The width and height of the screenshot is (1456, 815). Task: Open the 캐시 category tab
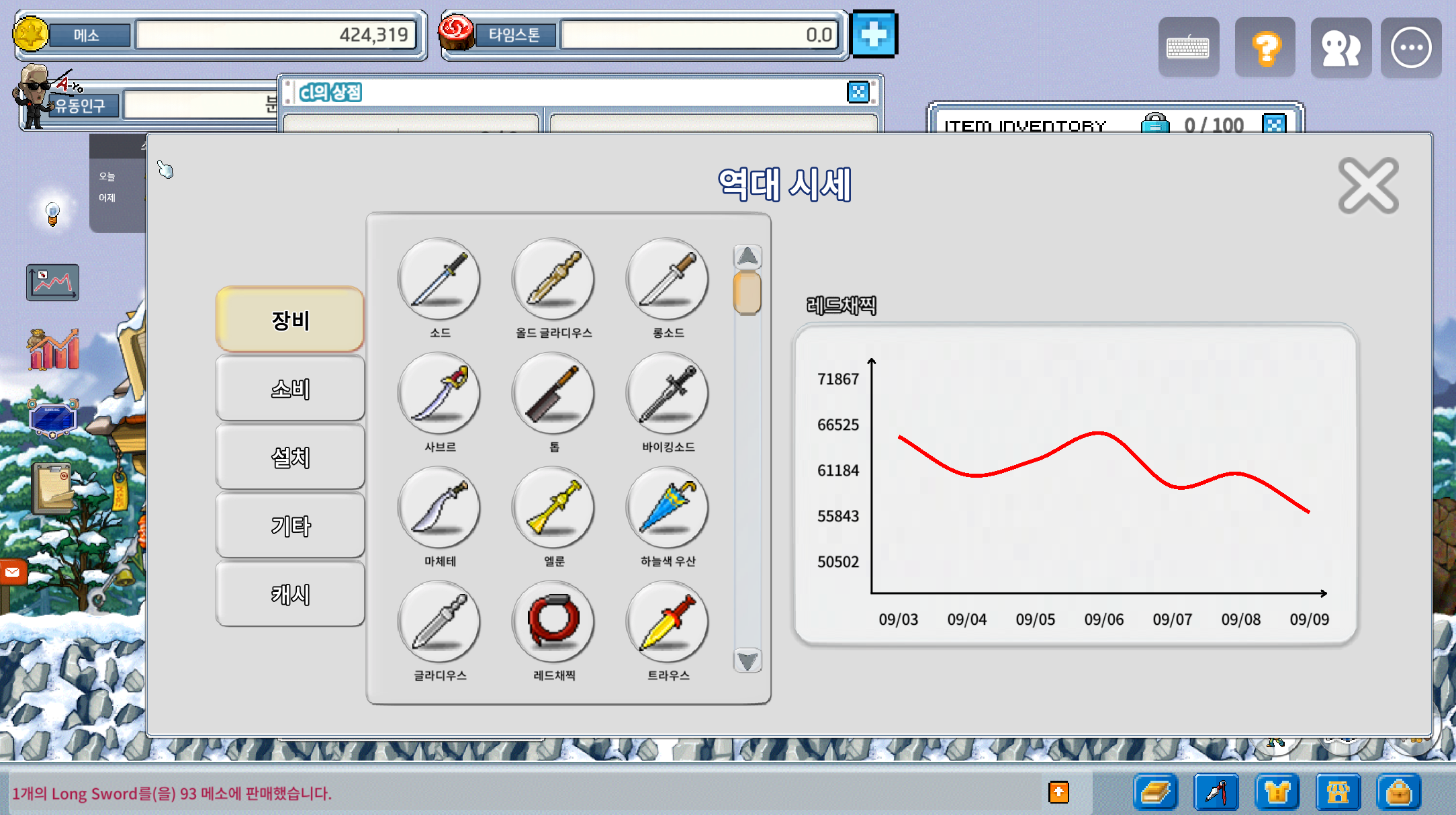pyautogui.click(x=290, y=595)
